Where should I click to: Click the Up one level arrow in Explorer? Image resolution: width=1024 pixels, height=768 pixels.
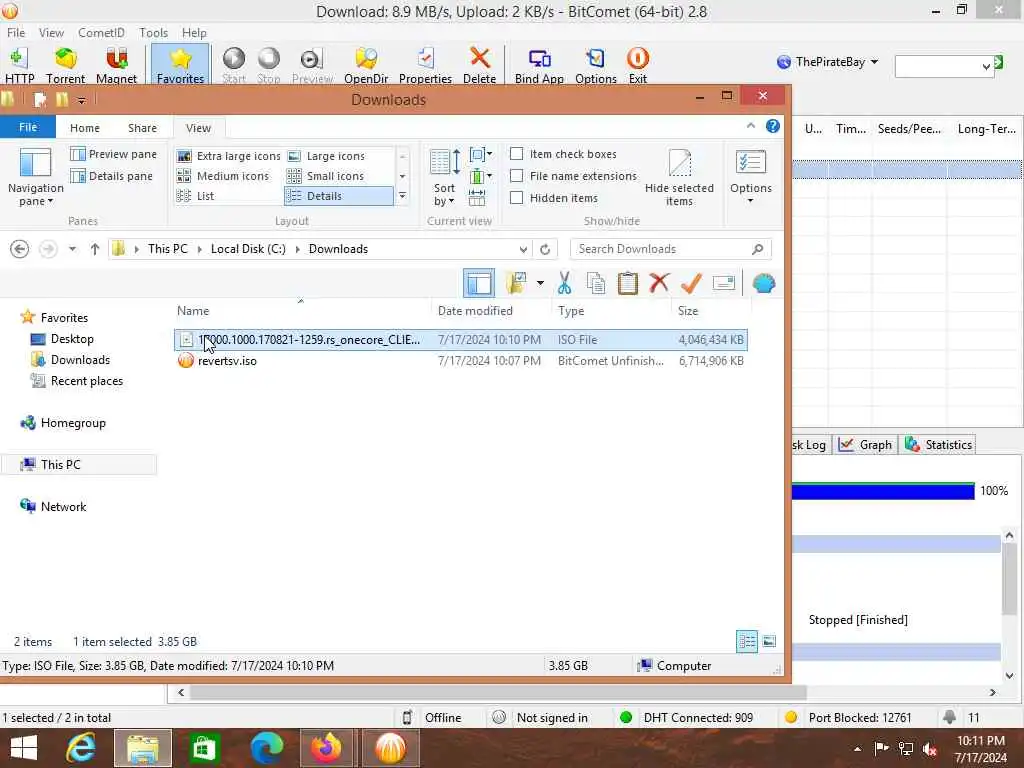click(x=95, y=249)
